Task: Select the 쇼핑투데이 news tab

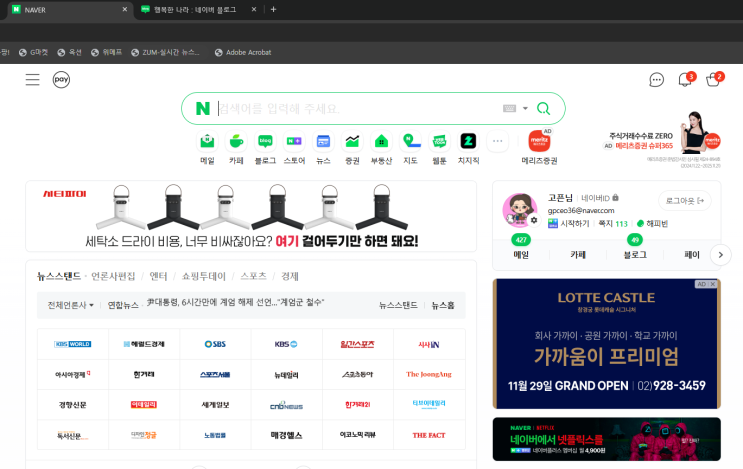Action: (x=204, y=276)
